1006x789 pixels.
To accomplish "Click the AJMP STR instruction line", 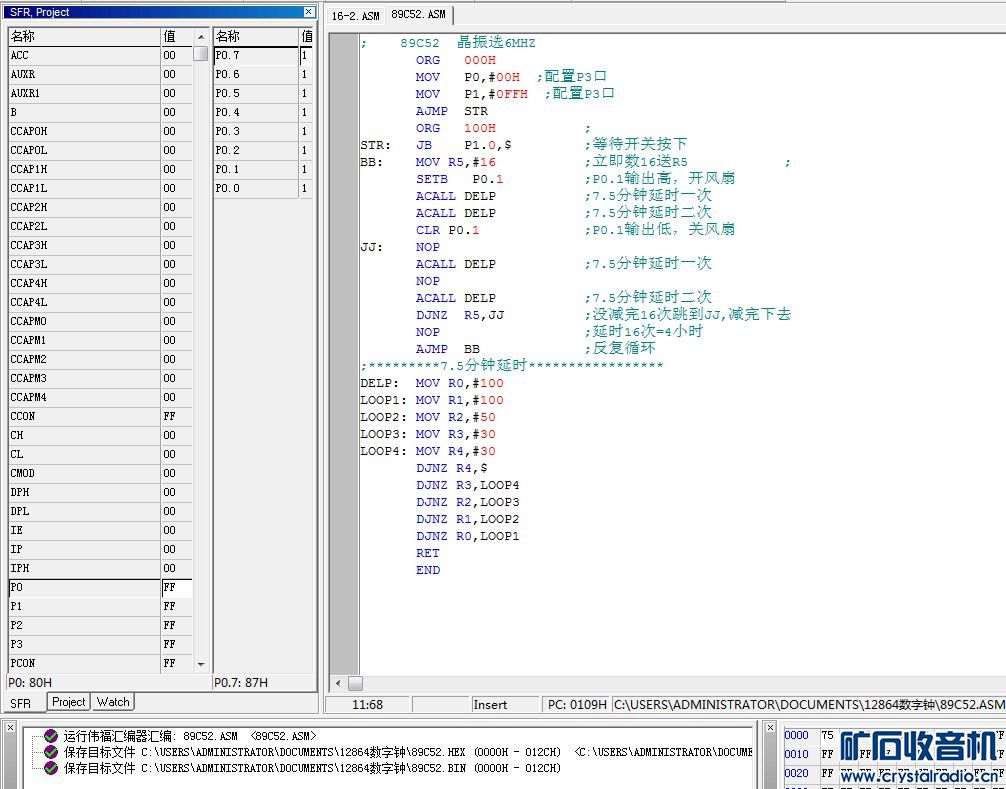I will coord(452,111).
